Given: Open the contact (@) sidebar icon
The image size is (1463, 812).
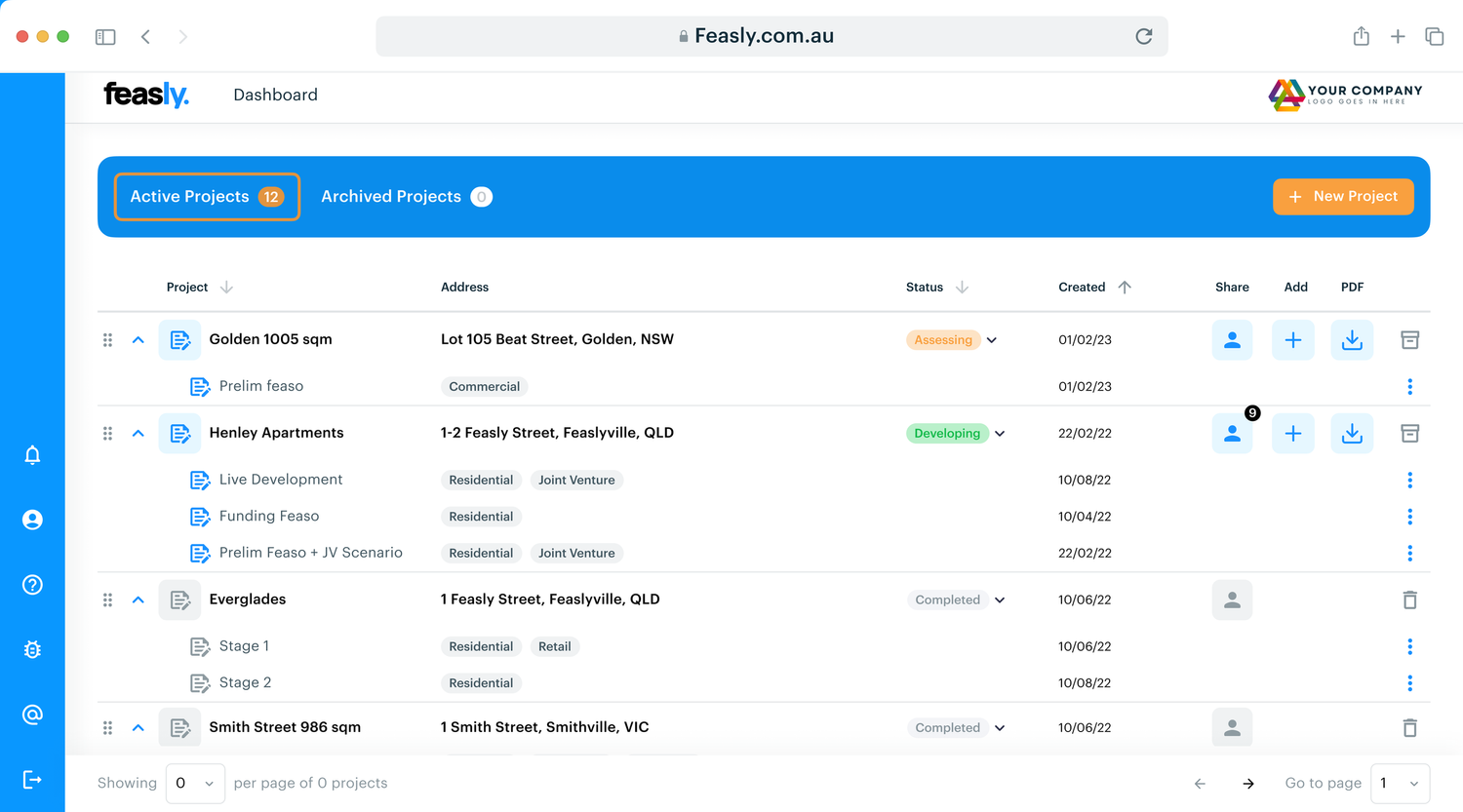Looking at the screenshot, I should 32,715.
